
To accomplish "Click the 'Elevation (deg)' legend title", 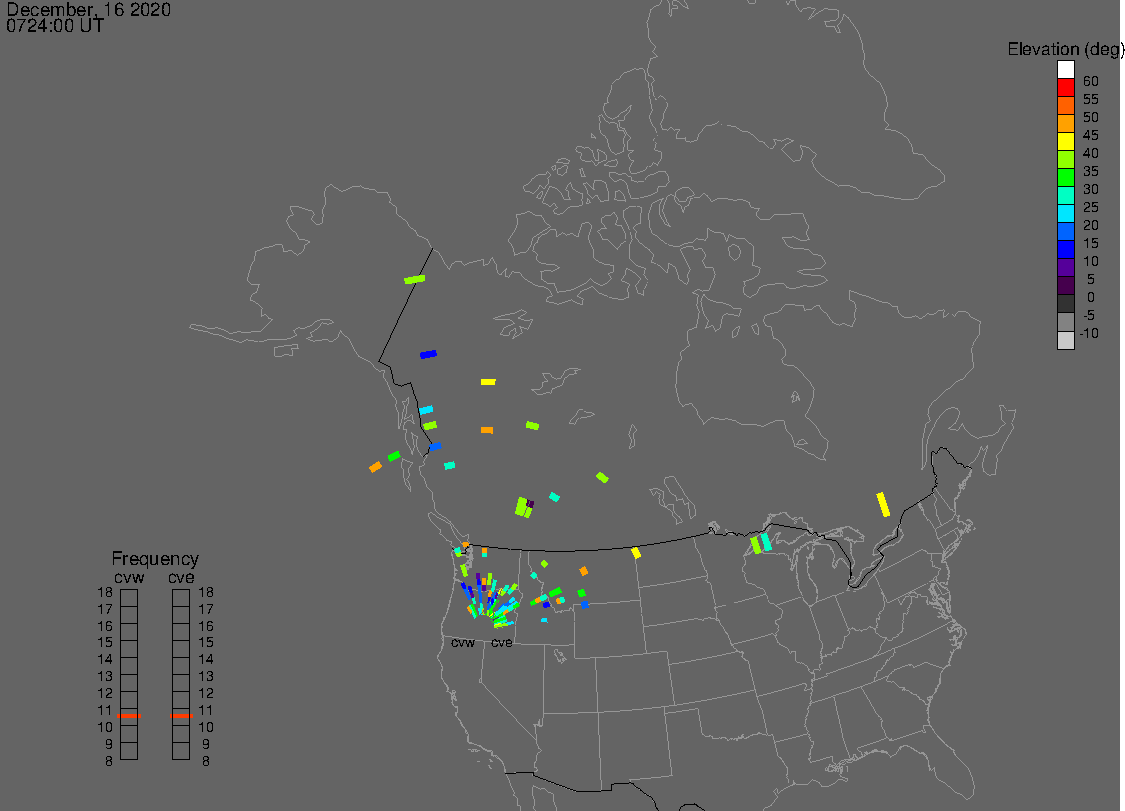I will pyautogui.click(x=1065, y=50).
